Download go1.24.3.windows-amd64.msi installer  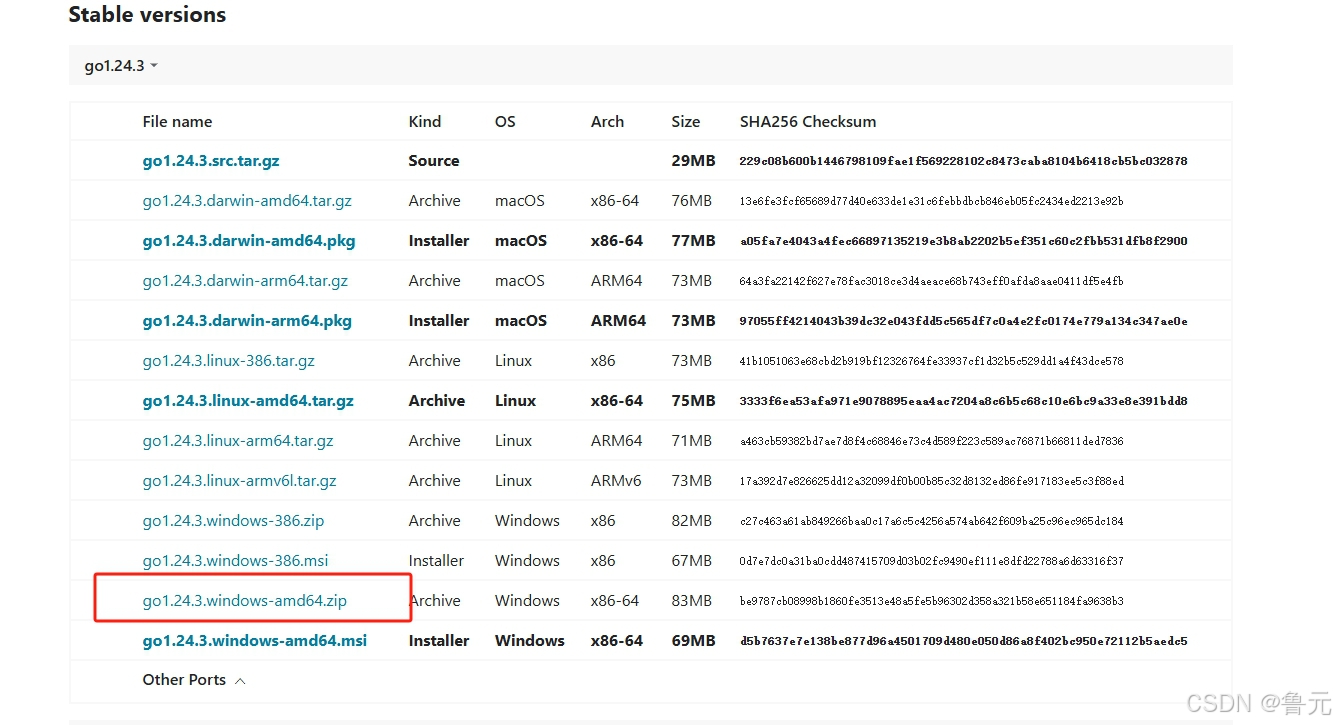(255, 641)
